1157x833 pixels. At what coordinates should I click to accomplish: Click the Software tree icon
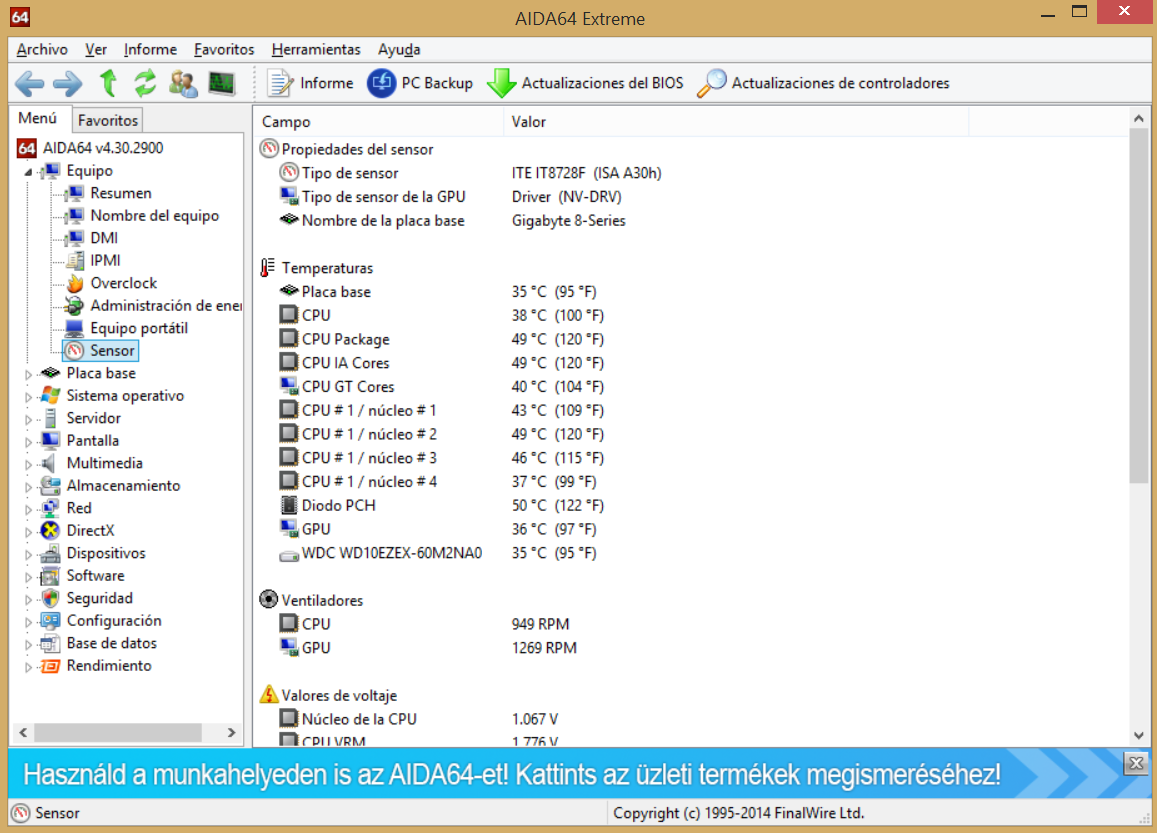coord(50,576)
